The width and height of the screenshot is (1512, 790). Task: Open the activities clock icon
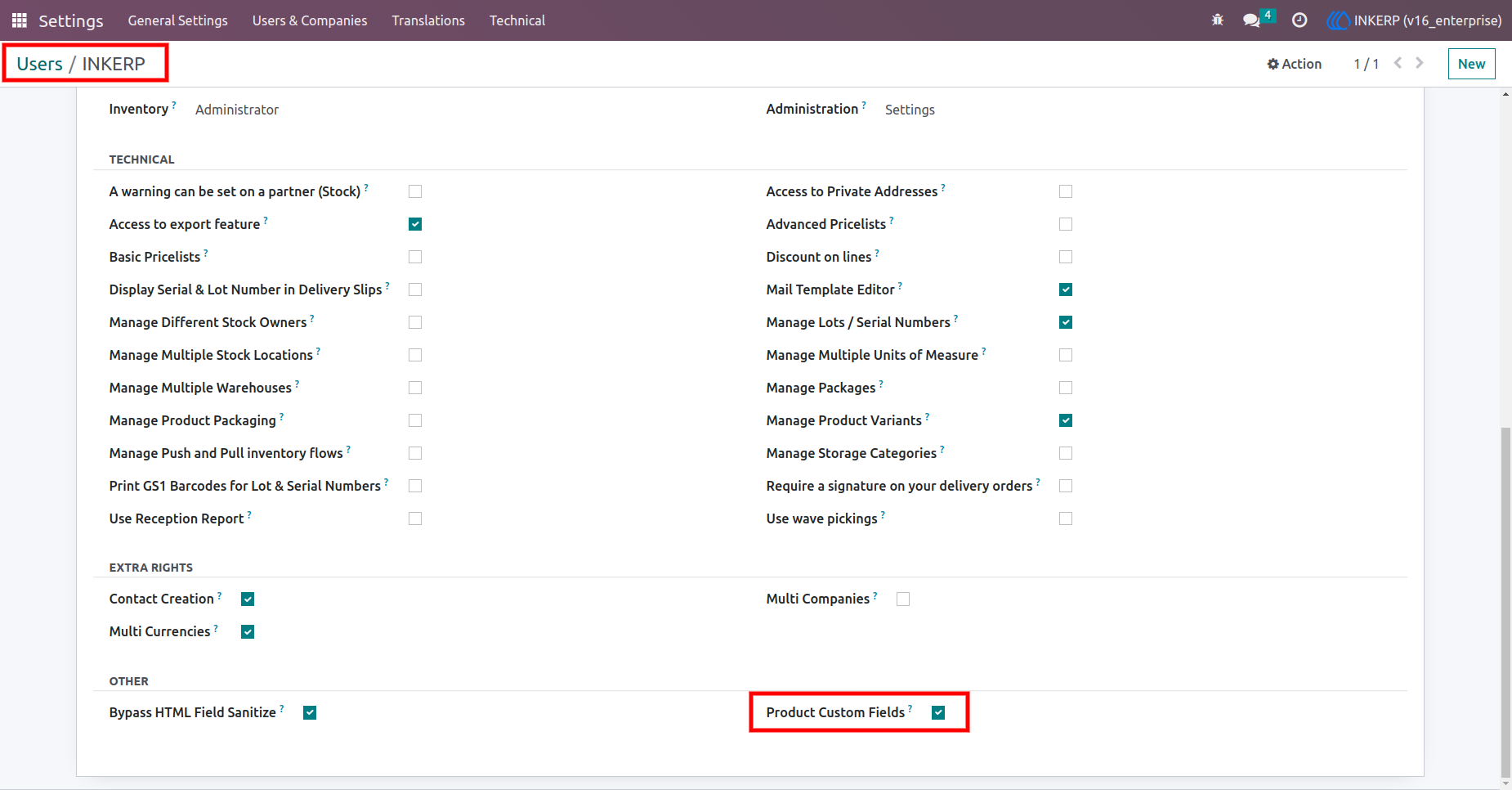click(1300, 20)
